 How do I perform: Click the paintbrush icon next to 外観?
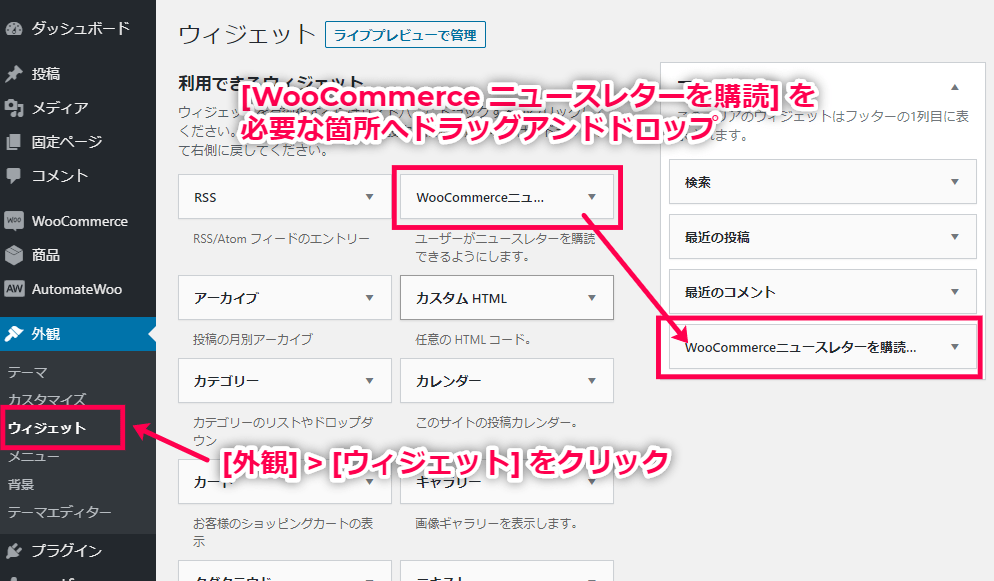pos(13,334)
